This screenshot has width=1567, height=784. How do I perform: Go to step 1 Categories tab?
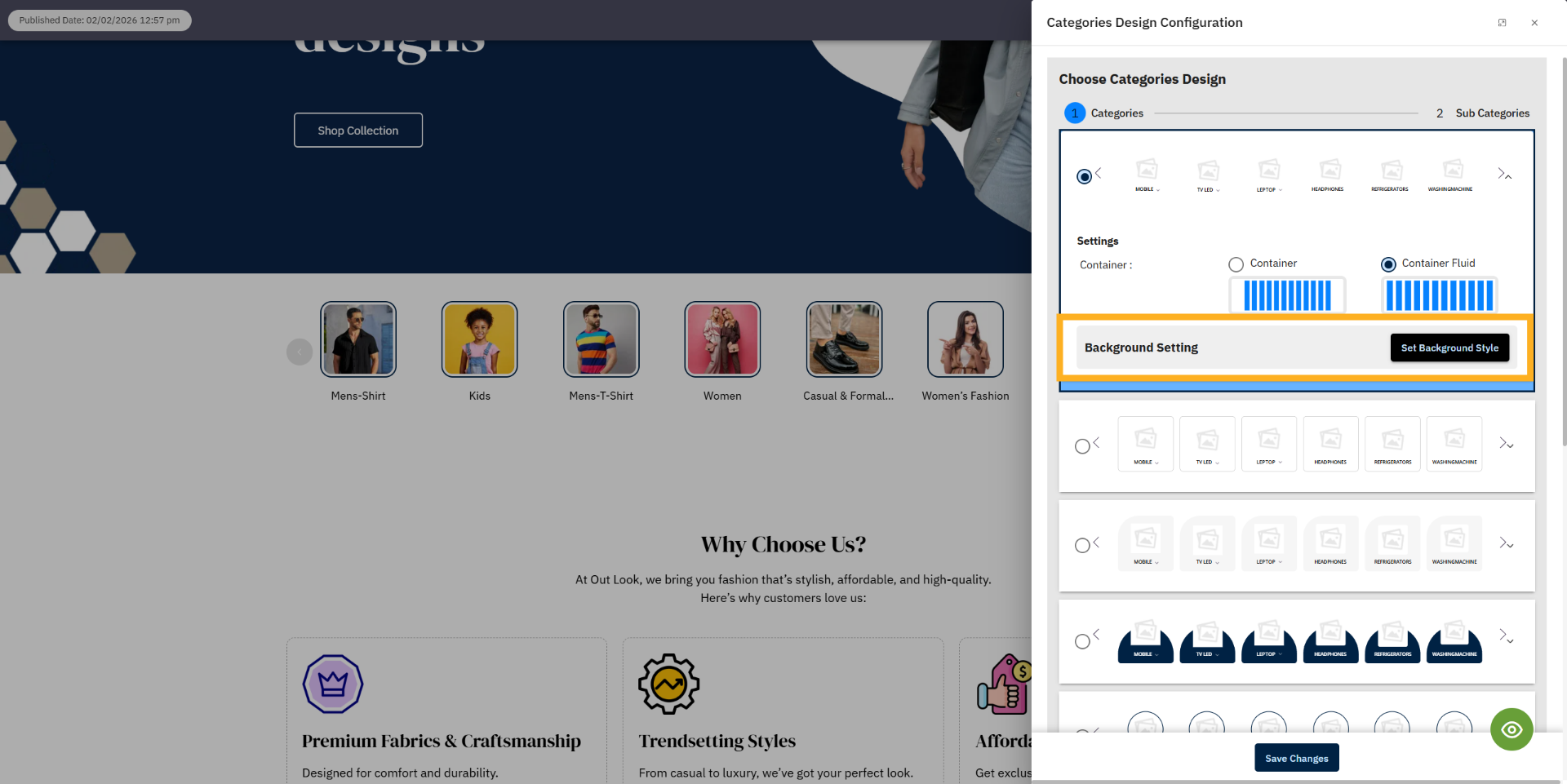(x=1104, y=113)
